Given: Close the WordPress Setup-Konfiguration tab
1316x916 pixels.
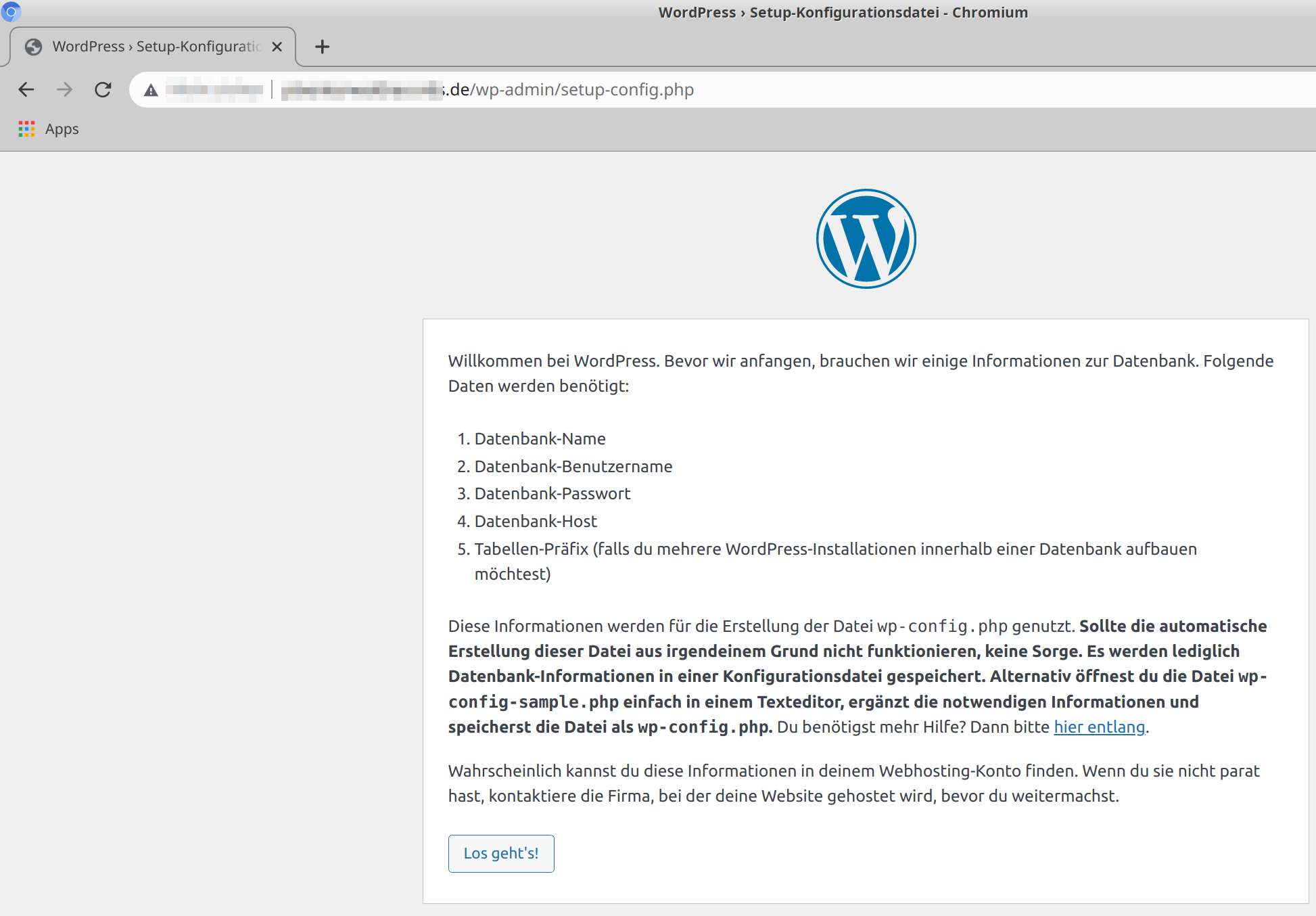Looking at the screenshot, I should (x=277, y=47).
